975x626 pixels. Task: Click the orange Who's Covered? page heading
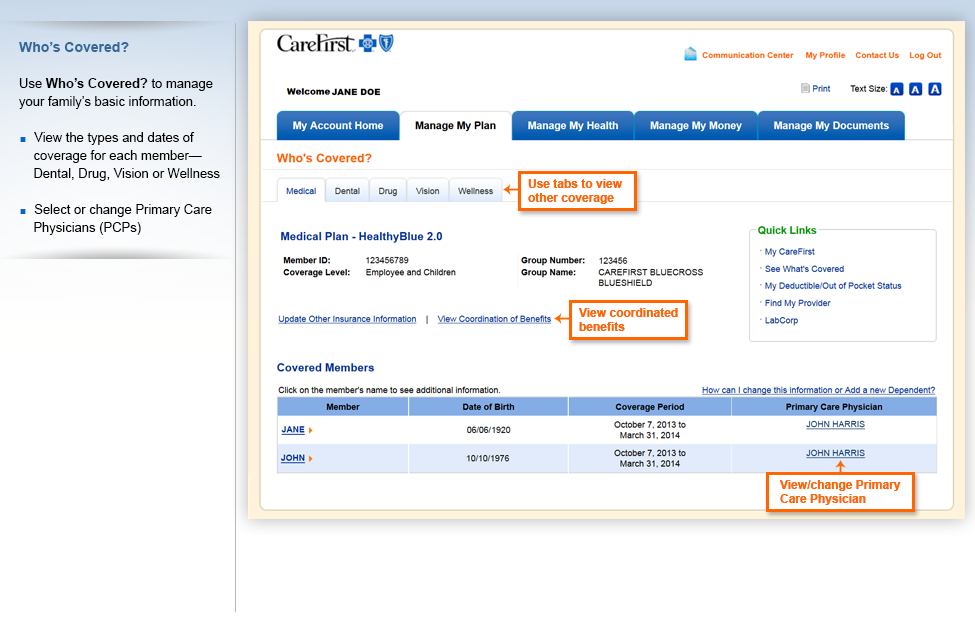coord(324,158)
